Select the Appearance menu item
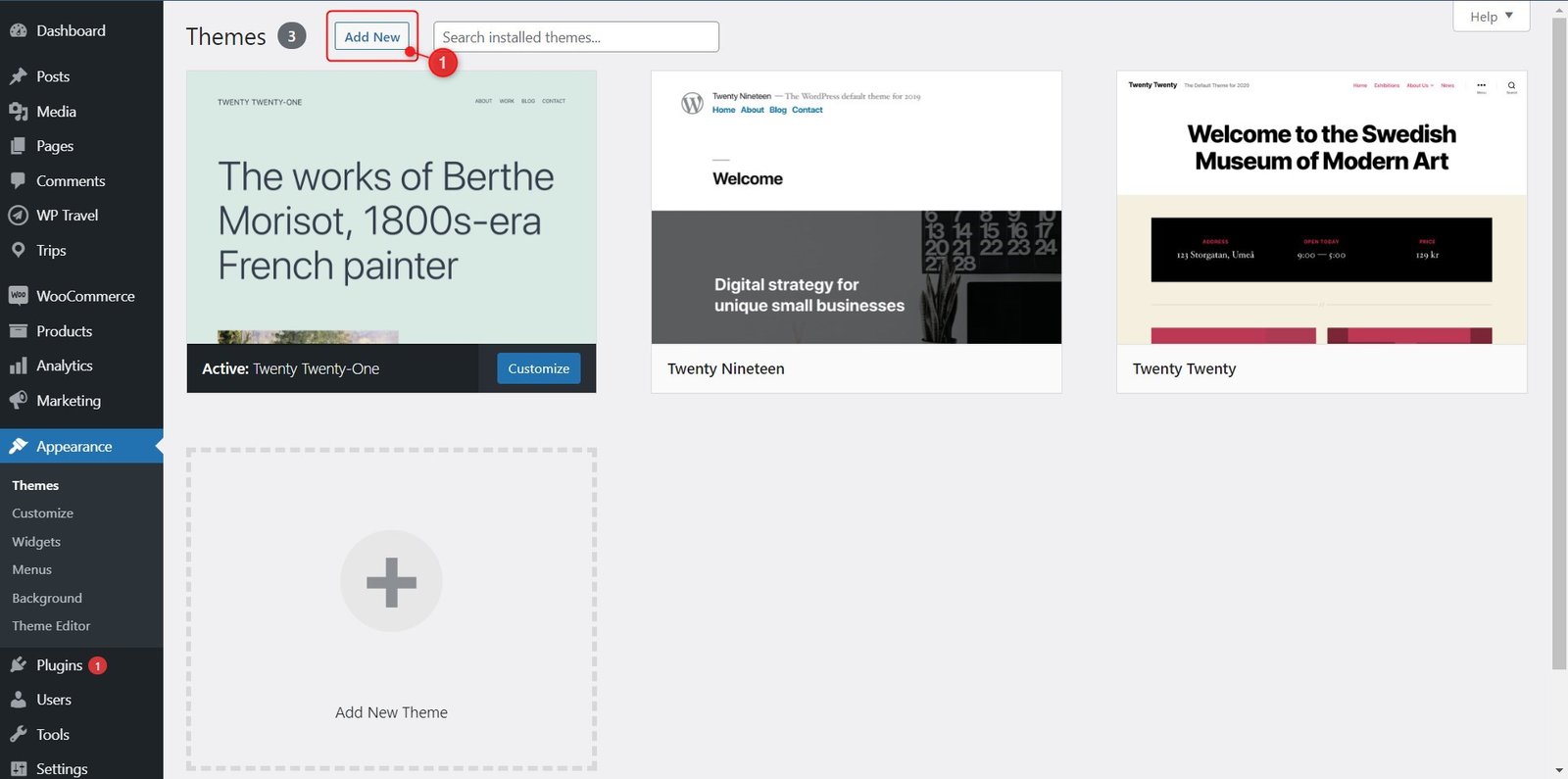 81,447
